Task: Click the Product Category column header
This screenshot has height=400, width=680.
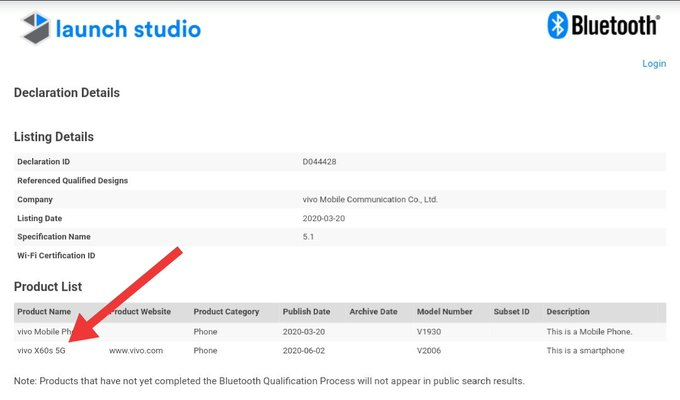Action: 226,311
